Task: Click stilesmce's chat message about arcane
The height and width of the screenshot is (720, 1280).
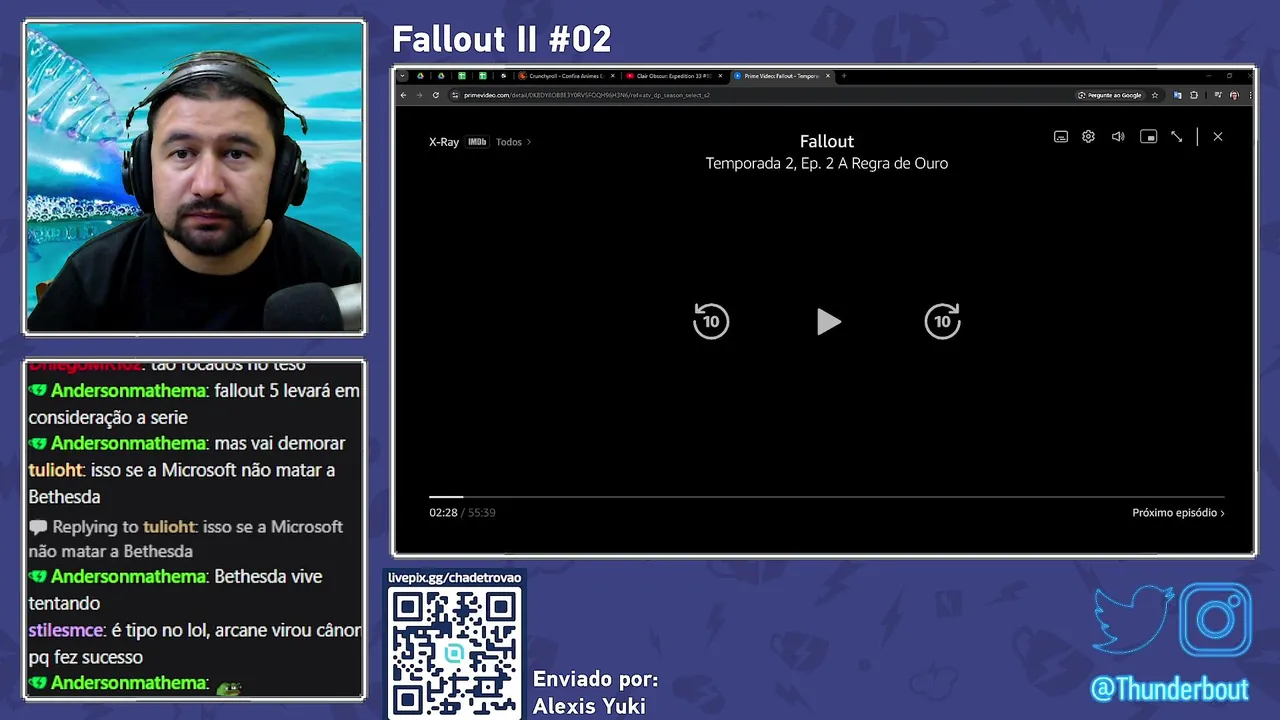Action: [x=194, y=644]
